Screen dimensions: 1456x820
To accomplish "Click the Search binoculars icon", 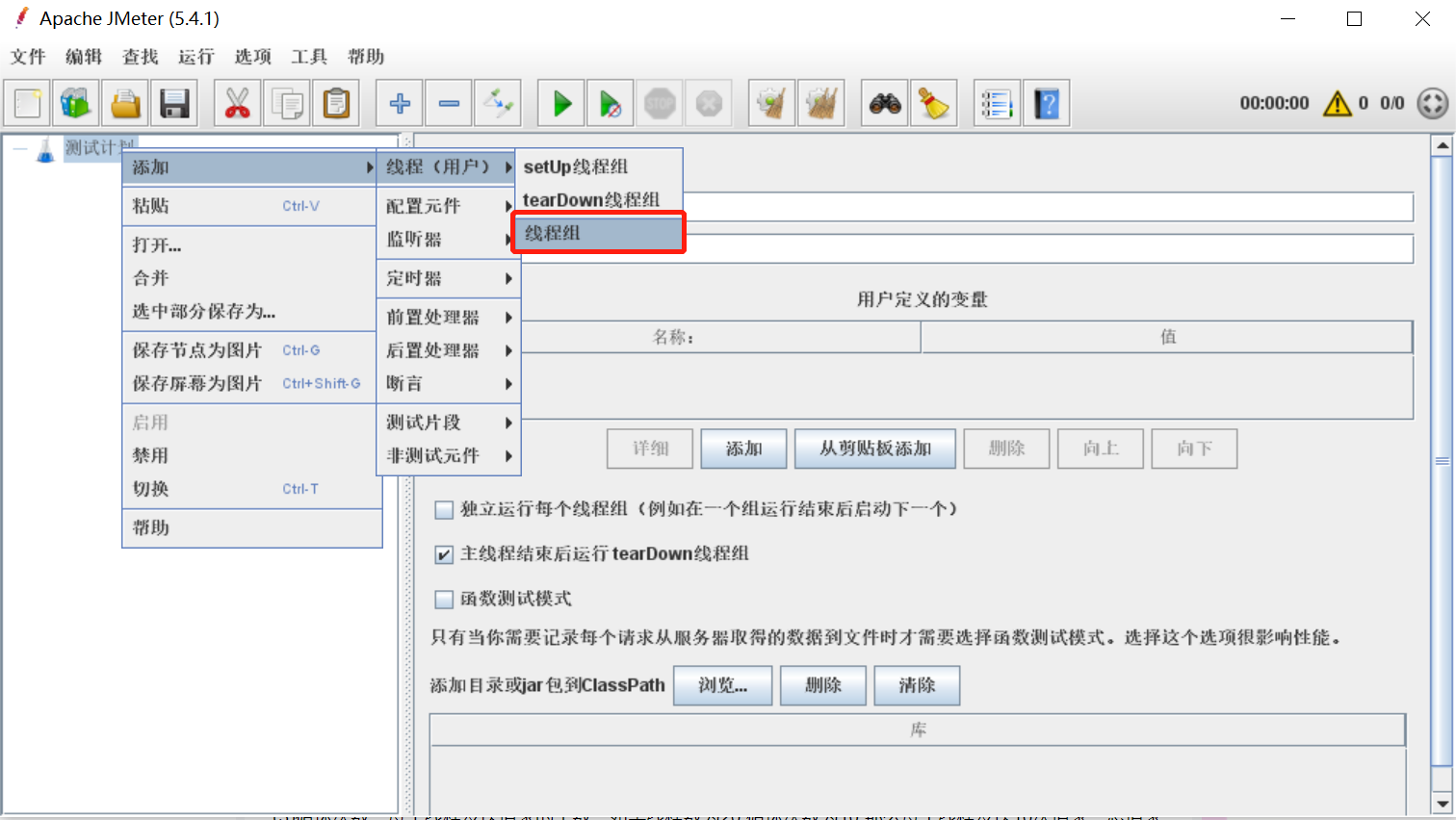I will tap(885, 103).
